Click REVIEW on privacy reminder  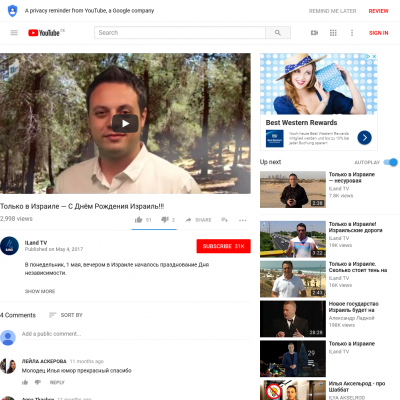click(378, 11)
